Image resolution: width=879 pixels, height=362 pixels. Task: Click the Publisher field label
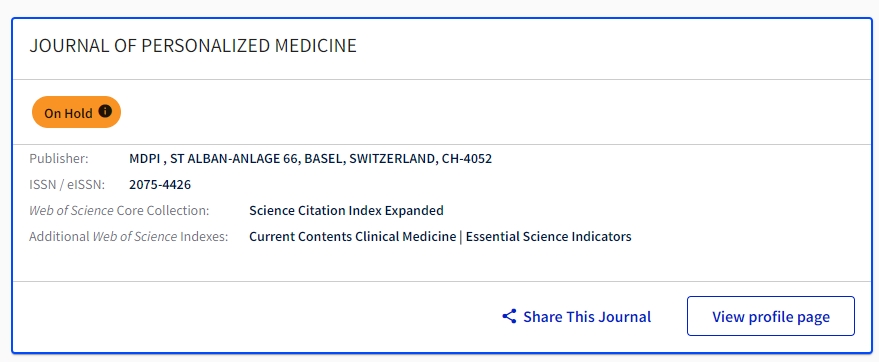click(59, 159)
